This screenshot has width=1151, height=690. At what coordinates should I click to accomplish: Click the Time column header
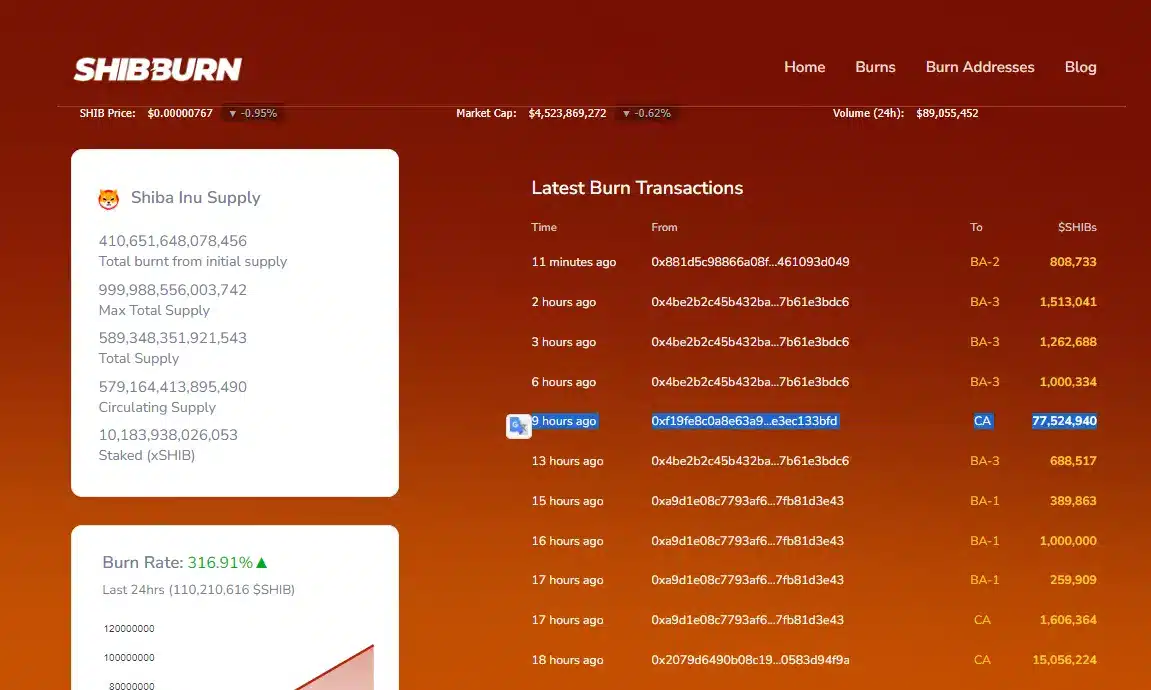tap(544, 228)
